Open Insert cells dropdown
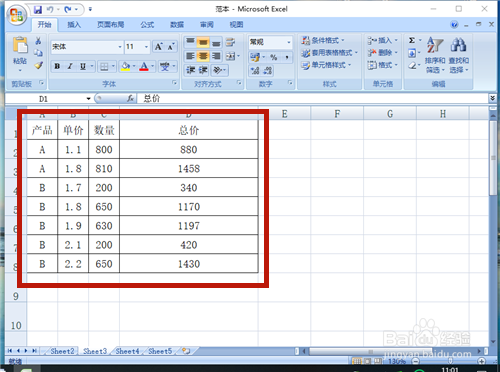 point(382,41)
